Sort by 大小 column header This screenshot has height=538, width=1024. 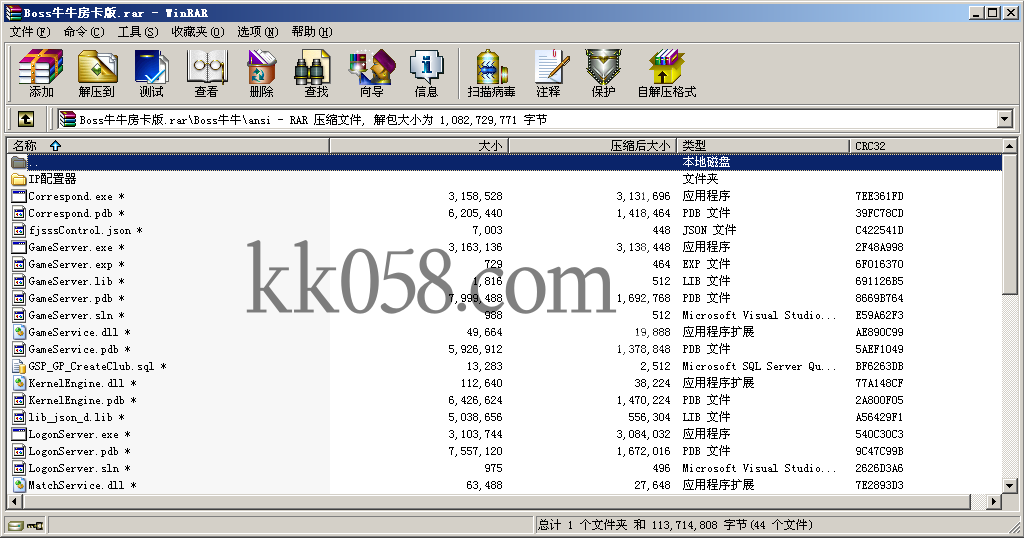coord(419,146)
